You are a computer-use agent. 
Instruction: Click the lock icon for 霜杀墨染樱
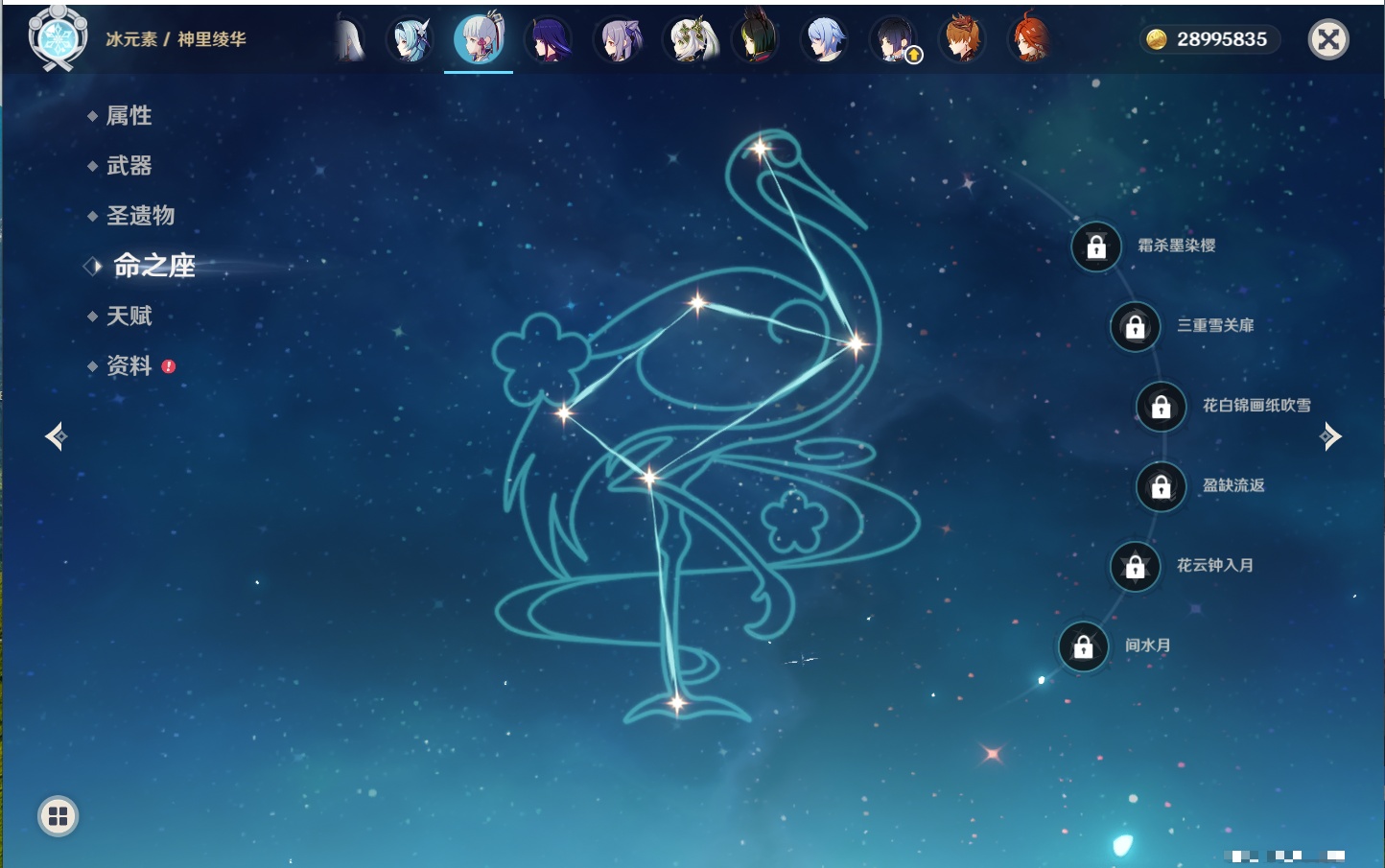pos(1096,246)
